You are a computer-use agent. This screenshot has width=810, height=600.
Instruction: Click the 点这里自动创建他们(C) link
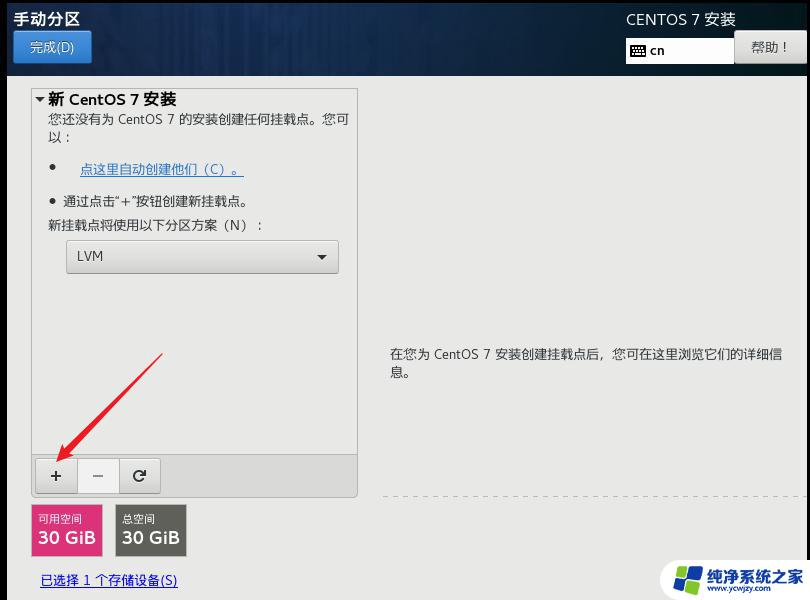(161, 169)
